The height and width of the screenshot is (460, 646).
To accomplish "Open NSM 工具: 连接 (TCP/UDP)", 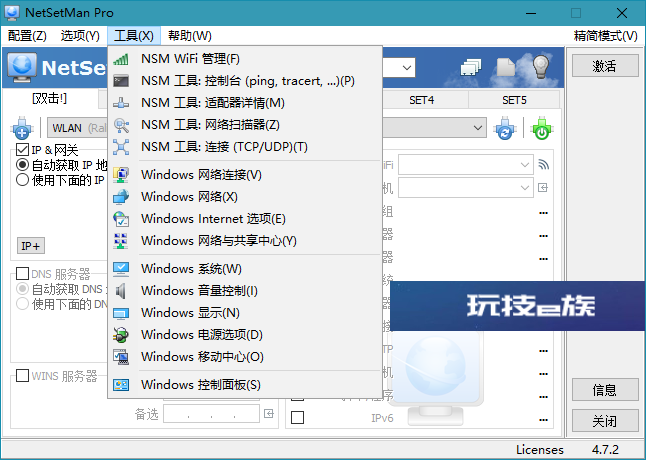I will pyautogui.click(x=245, y=147).
